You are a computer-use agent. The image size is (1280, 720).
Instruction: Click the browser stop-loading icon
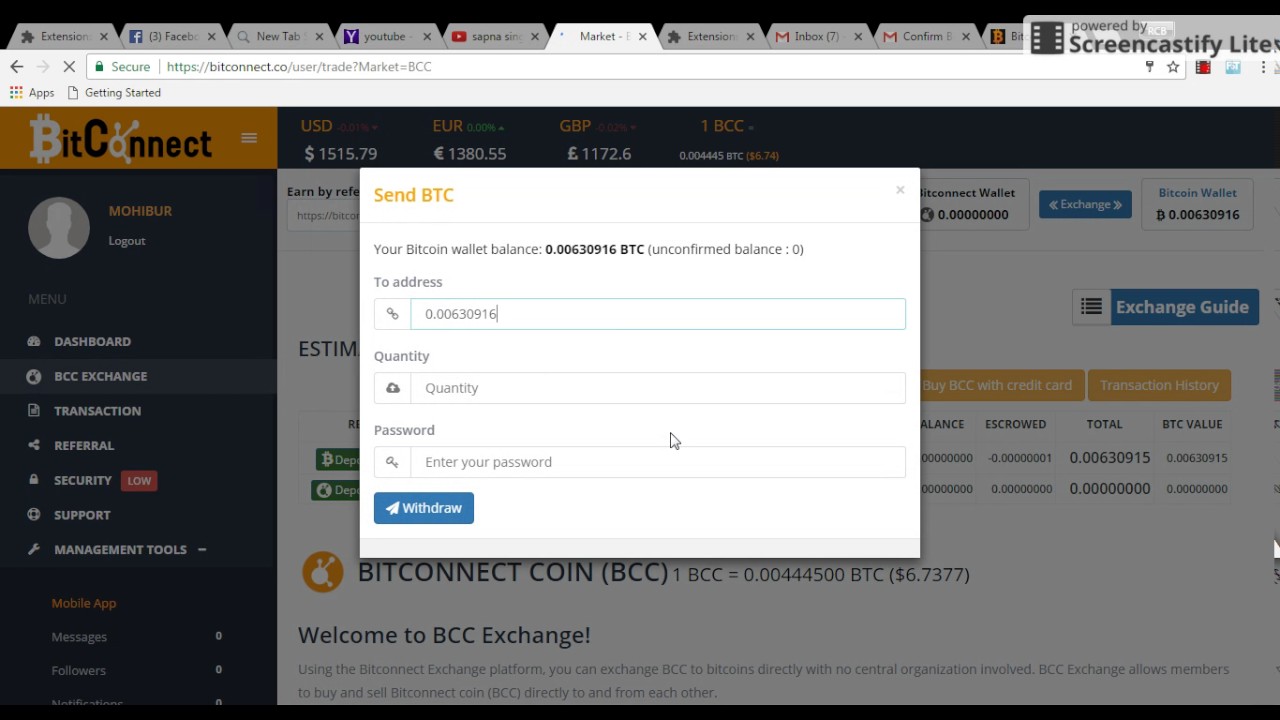(x=69, y=67)
